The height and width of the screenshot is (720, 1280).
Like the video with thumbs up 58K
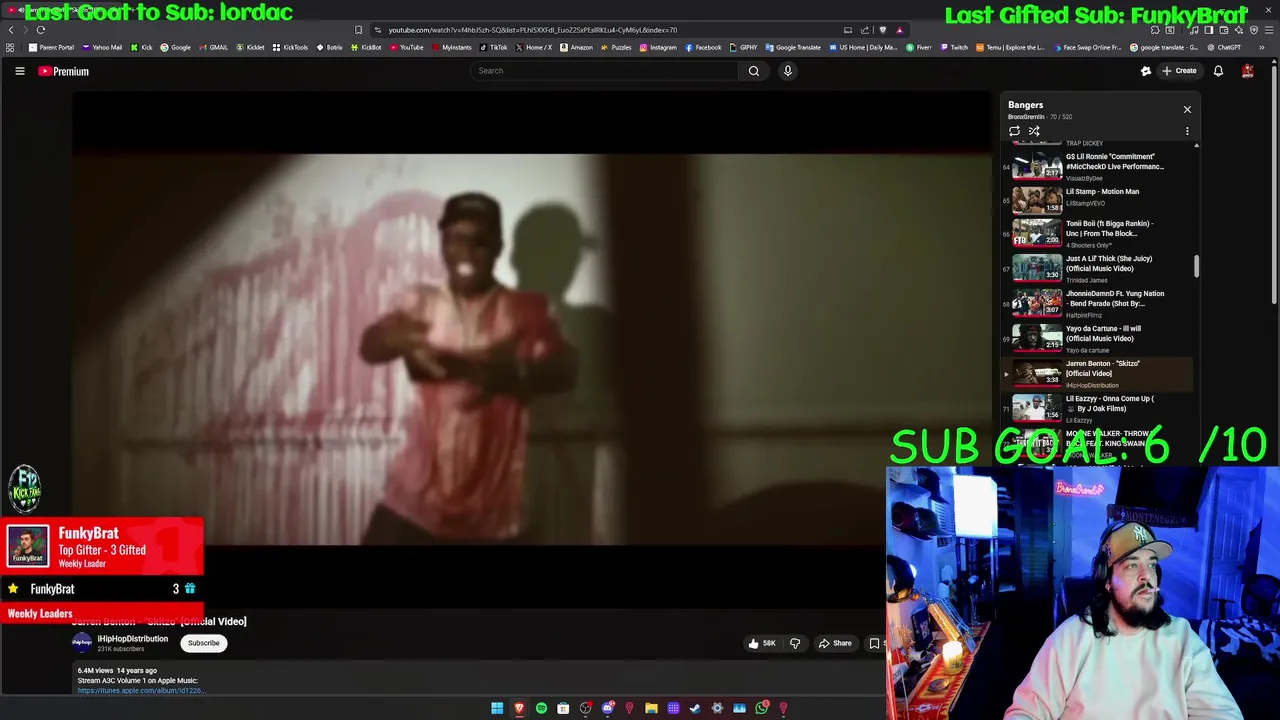coord(762,643)
